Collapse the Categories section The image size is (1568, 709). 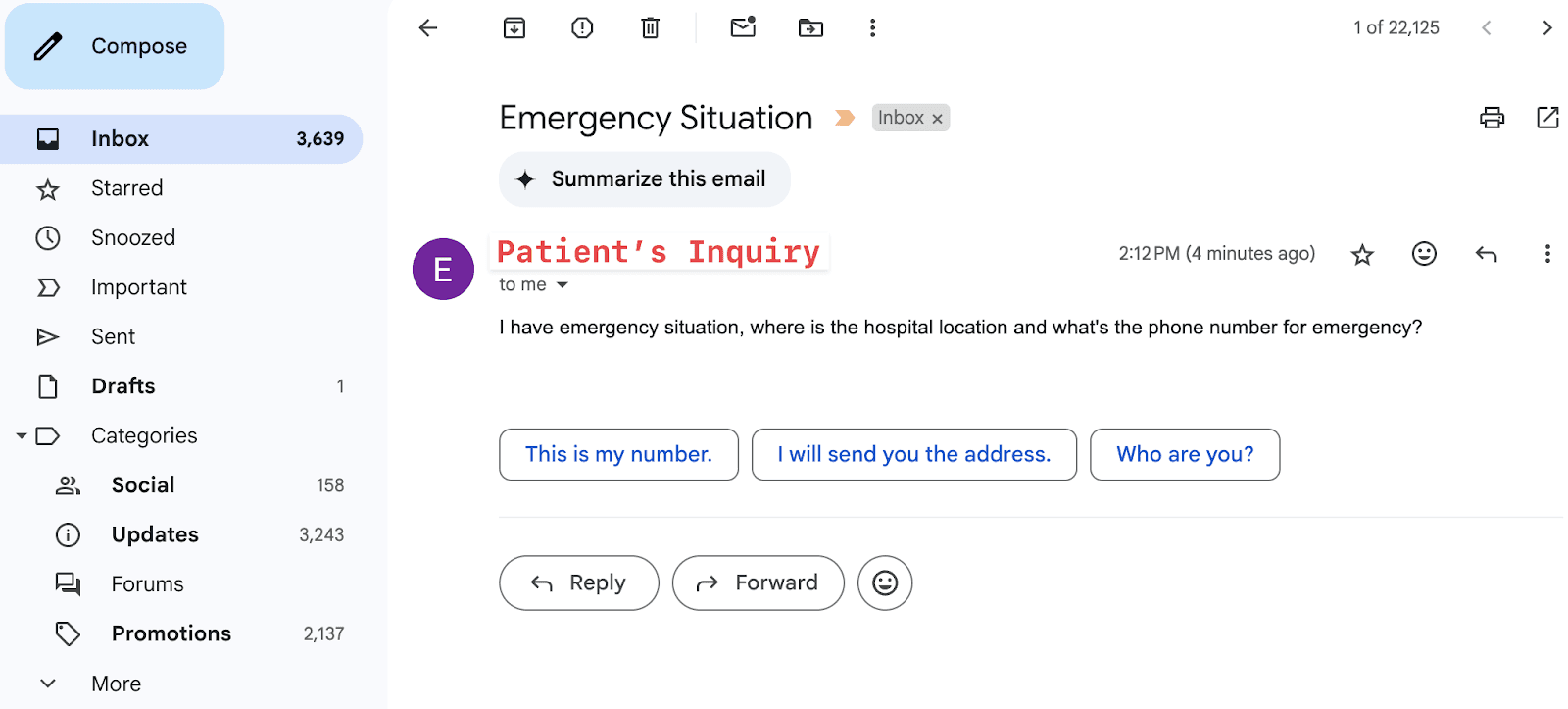[x=22, y=435]
